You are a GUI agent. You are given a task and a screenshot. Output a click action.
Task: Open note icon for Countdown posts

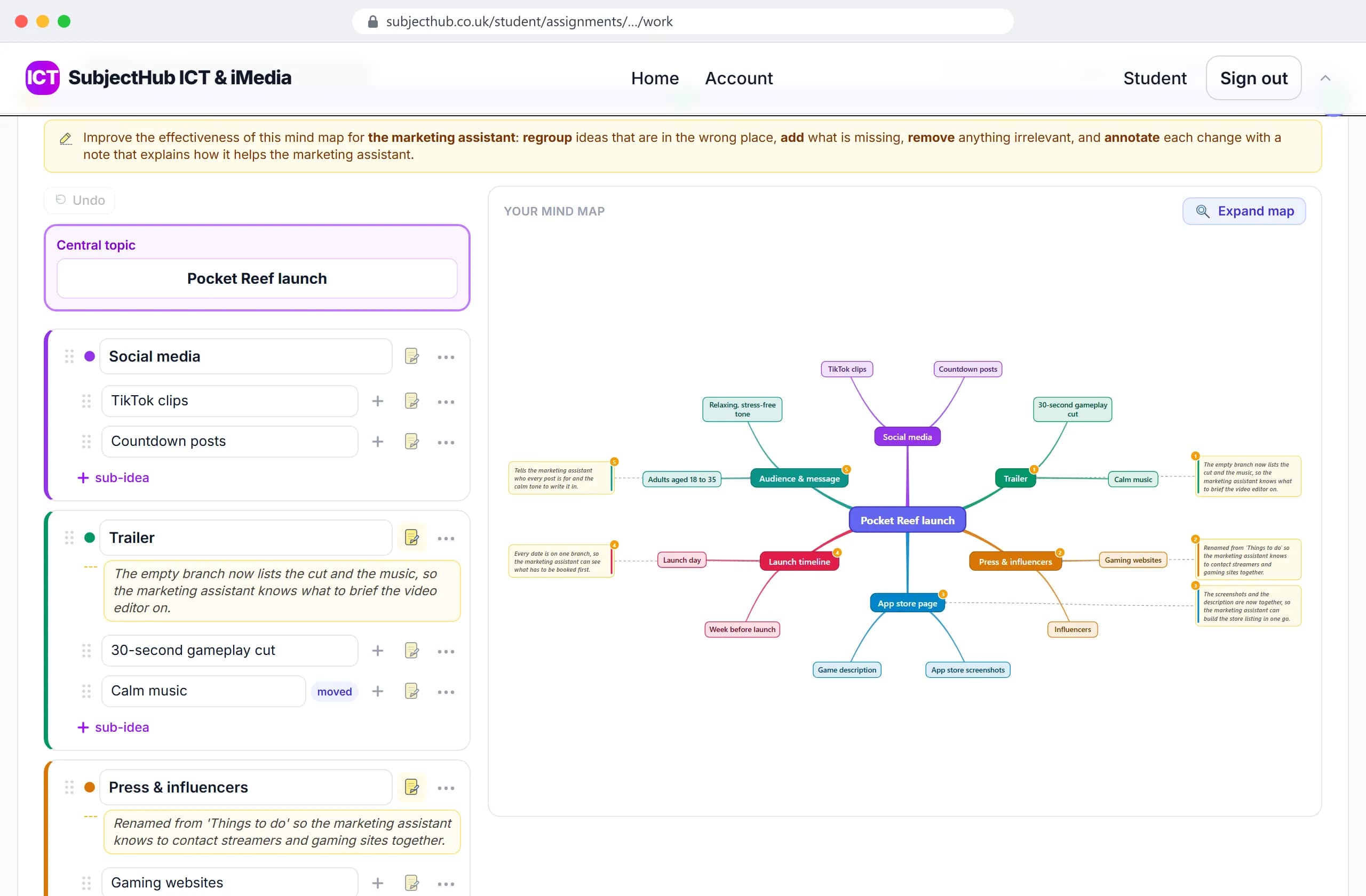click(x=411, y=442)
